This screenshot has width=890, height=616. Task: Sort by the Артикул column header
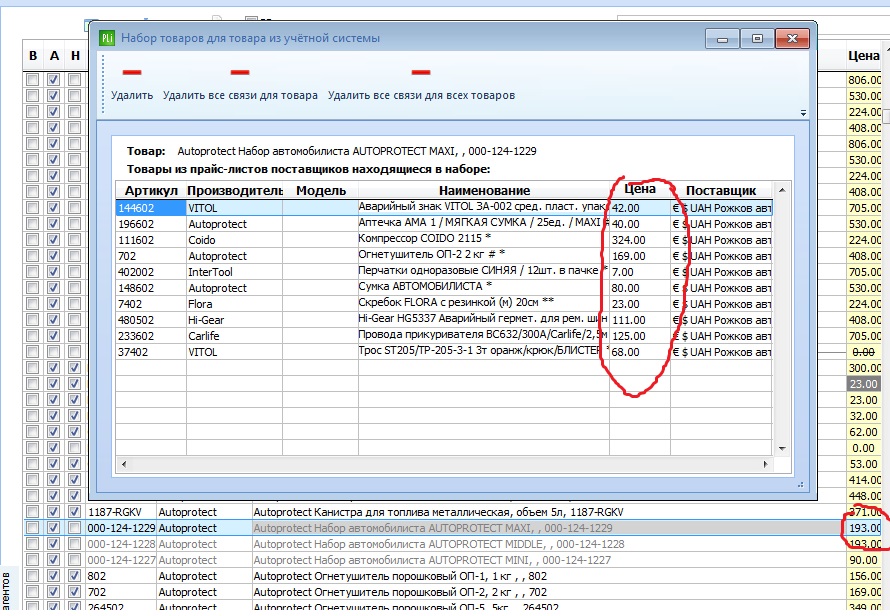pos(151,191)
